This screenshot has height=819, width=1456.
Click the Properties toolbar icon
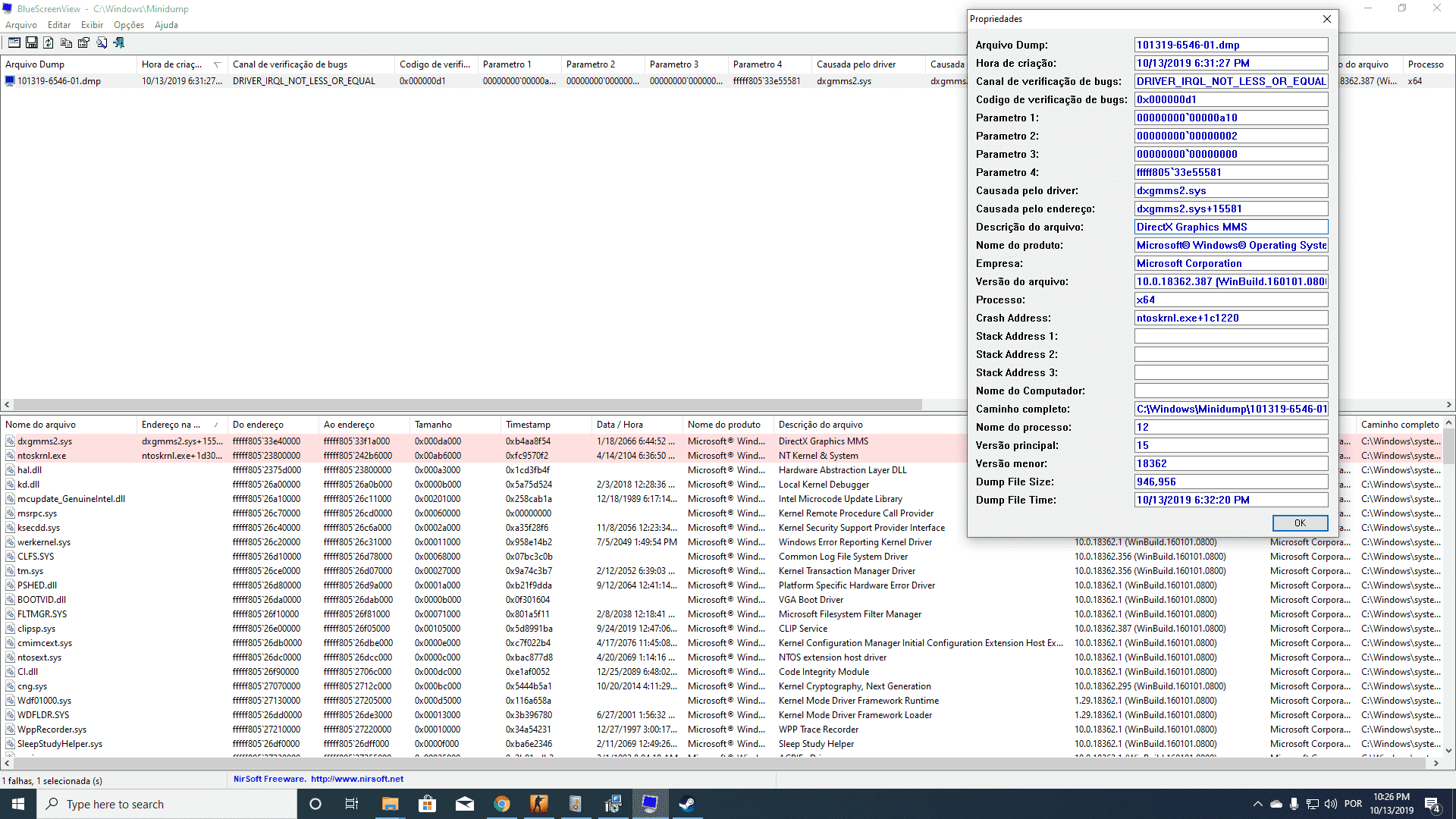pos(83,43)
